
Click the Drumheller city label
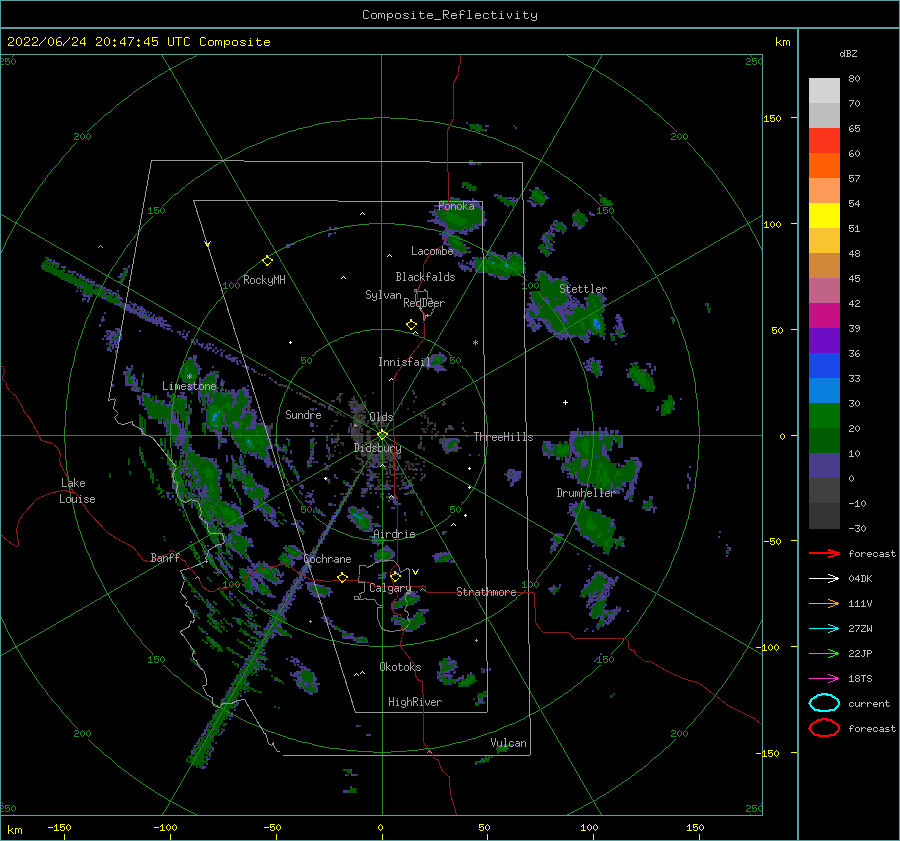click(585, 493)
